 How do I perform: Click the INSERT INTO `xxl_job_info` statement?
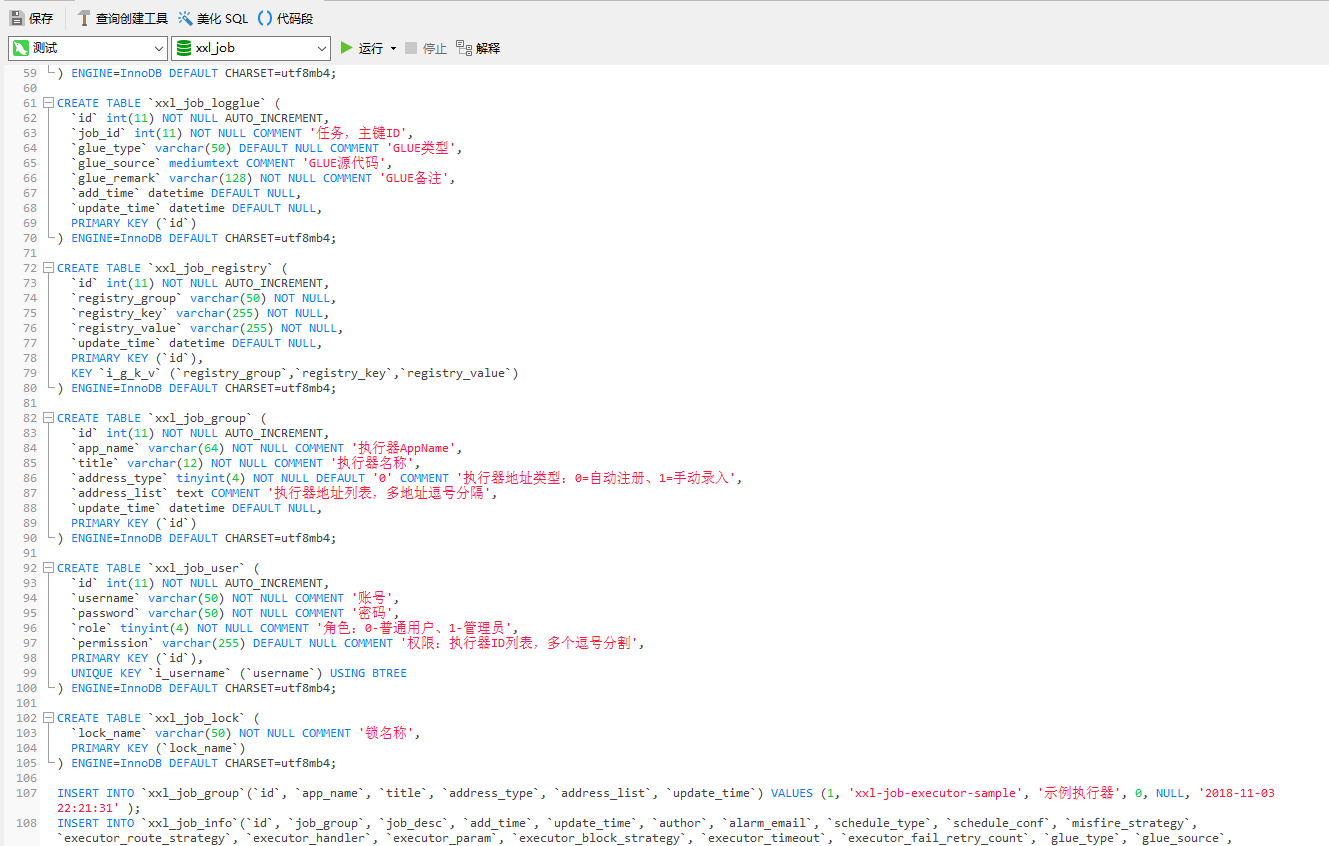point(645,830)
